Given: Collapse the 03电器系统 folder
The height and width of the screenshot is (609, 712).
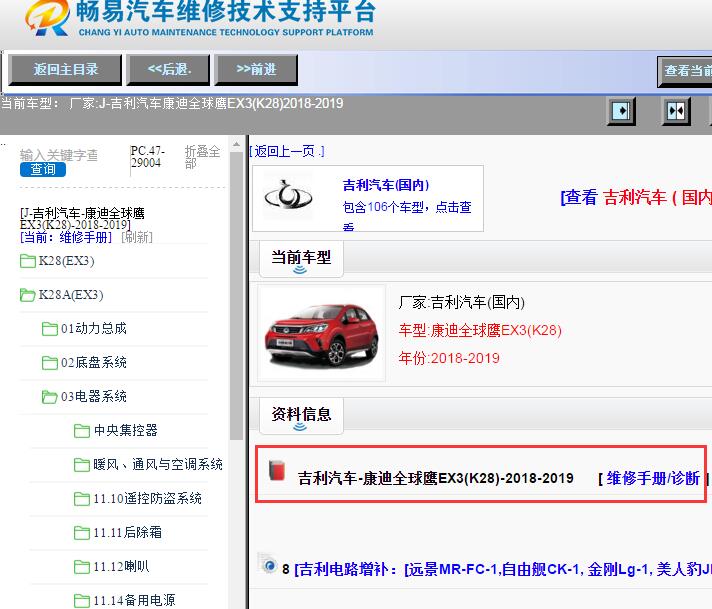Looking at the screenshot, I should 50,397.
